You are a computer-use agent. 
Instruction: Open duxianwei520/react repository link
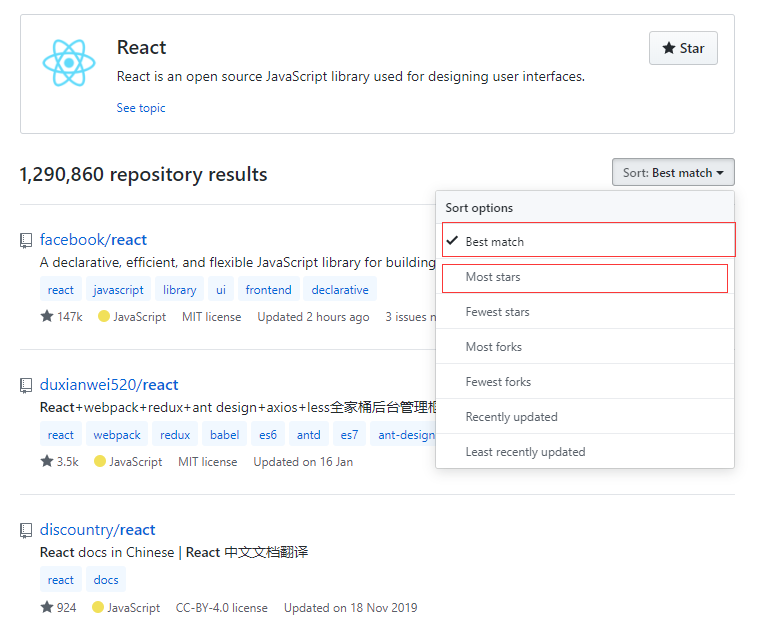[x=109, y=384]
